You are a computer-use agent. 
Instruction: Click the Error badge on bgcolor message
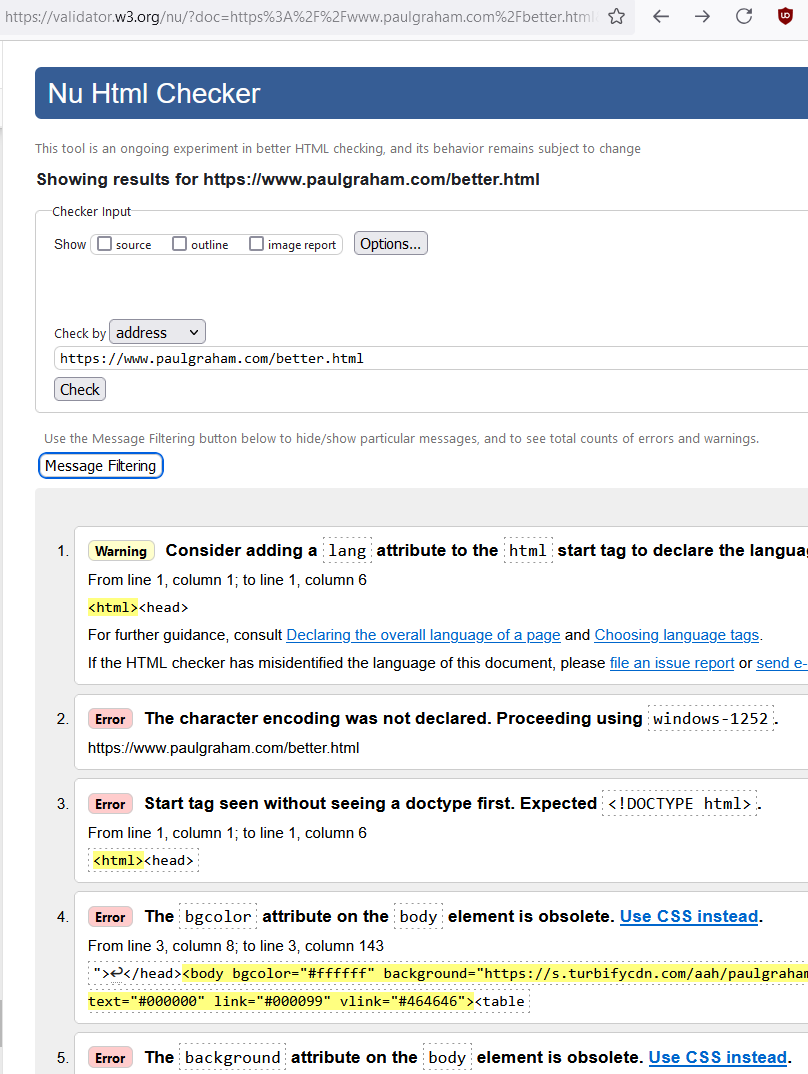[110, 917]
